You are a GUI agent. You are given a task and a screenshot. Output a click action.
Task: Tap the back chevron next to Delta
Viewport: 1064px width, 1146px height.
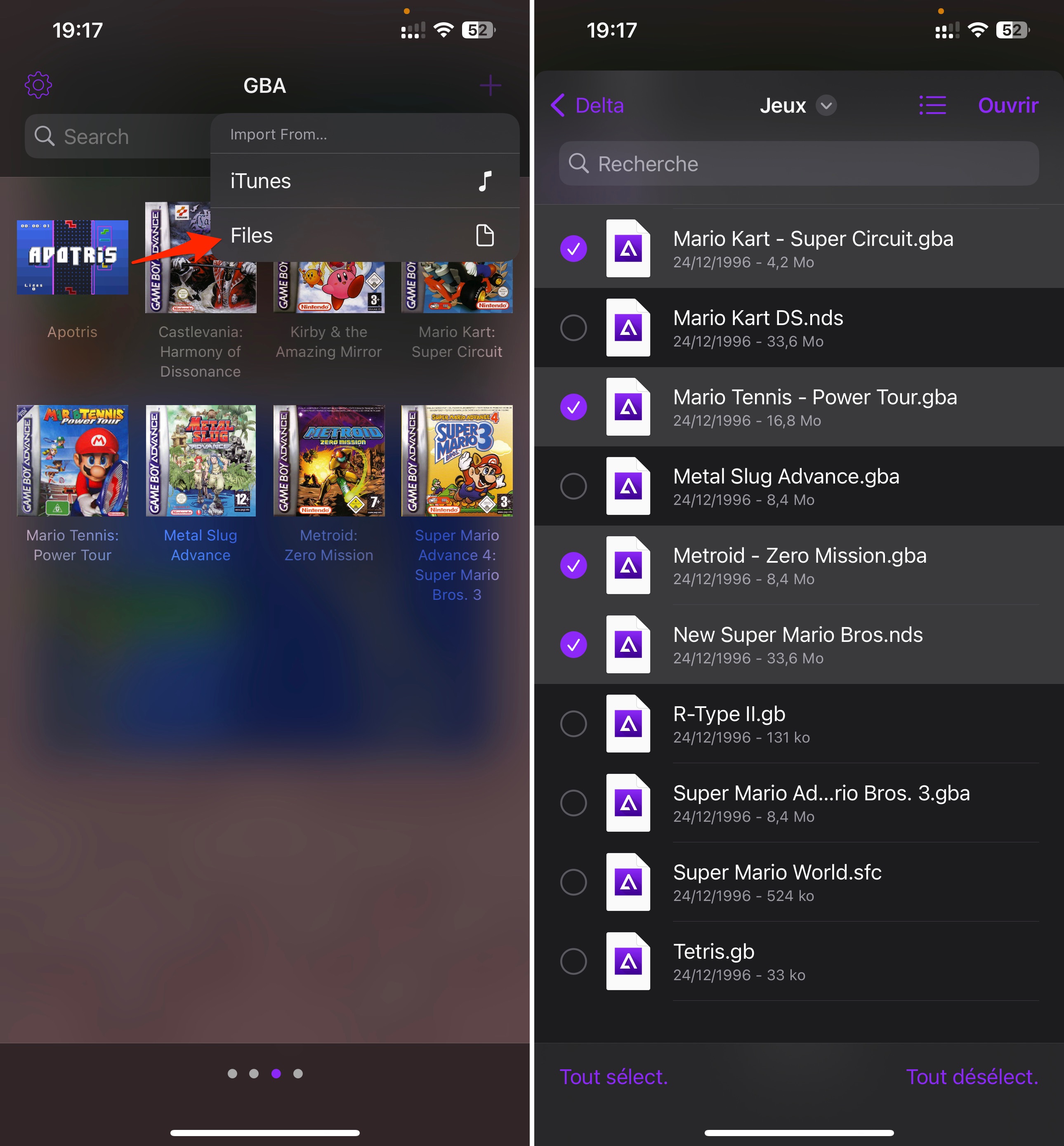pos(557,105)
